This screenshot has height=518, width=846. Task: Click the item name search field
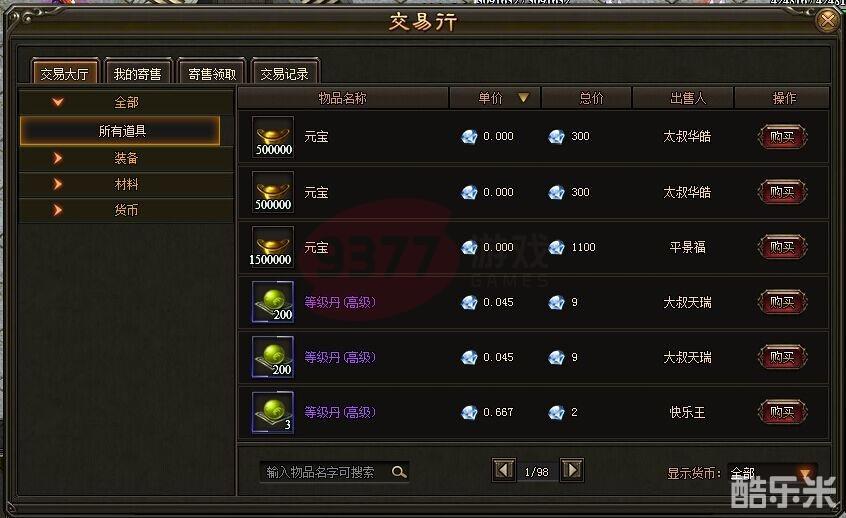click(x=325, y=472)
